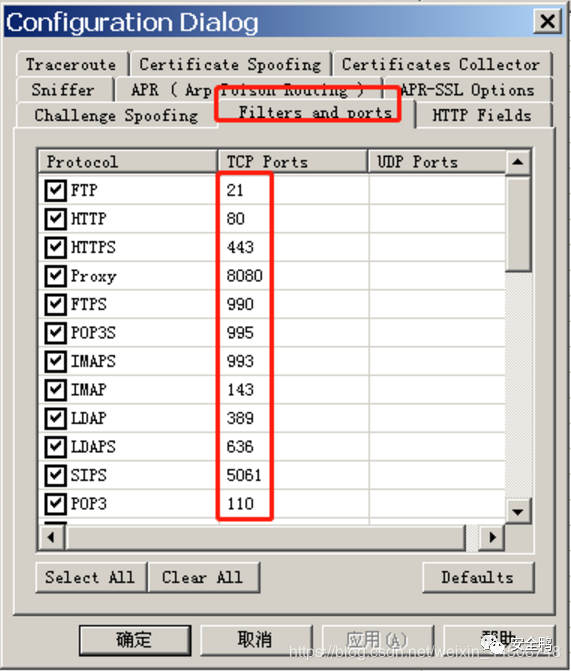The height and width of the screenshot is (671, 571).
Task: Toggle the HTTPS protocol checkbox
Action: pyautogui.click(x=56, y=247)
